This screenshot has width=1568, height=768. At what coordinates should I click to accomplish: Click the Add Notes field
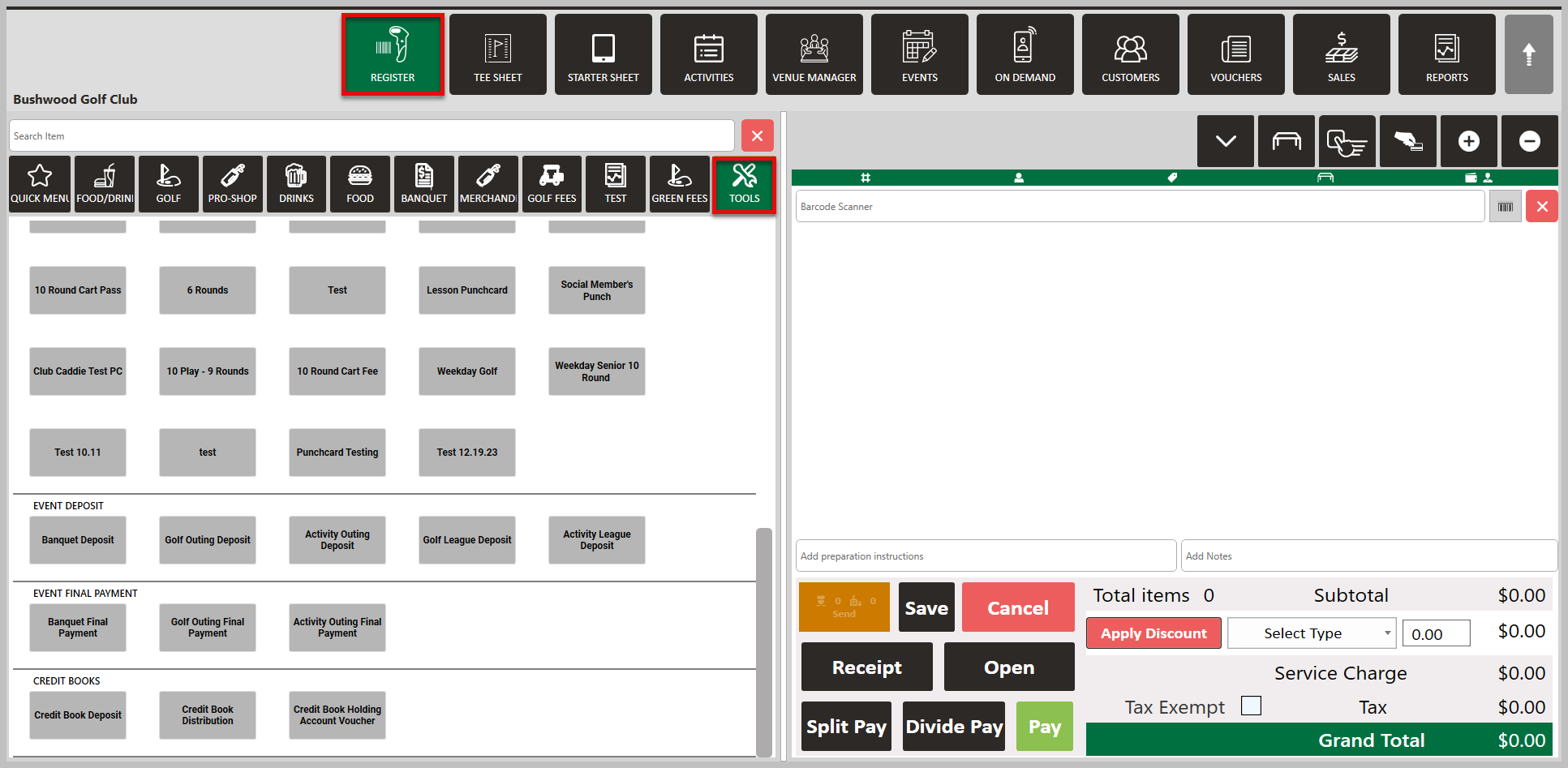1368,556
